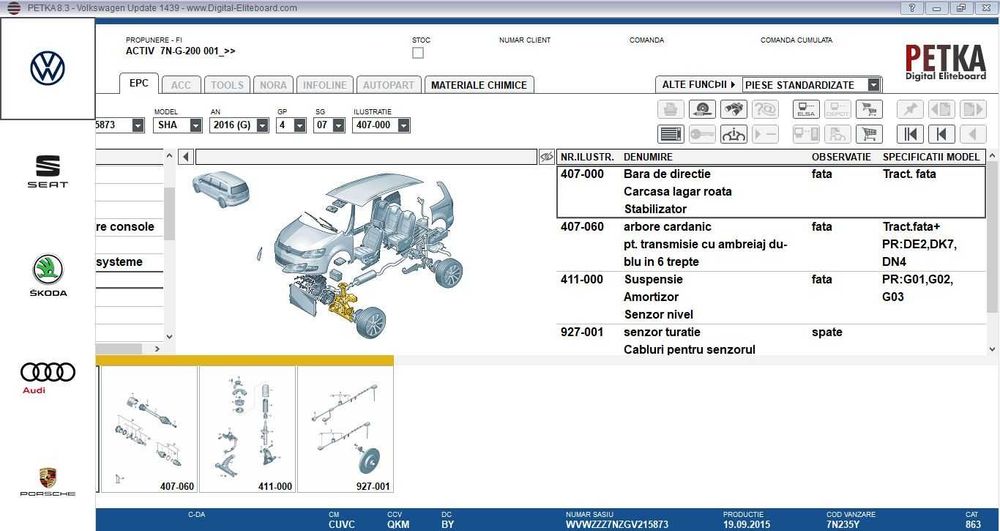This screenshot has height=531, width=1000.
Task: Click the greyed-out previous-page document icon
Action: click(x=941, y=110)
